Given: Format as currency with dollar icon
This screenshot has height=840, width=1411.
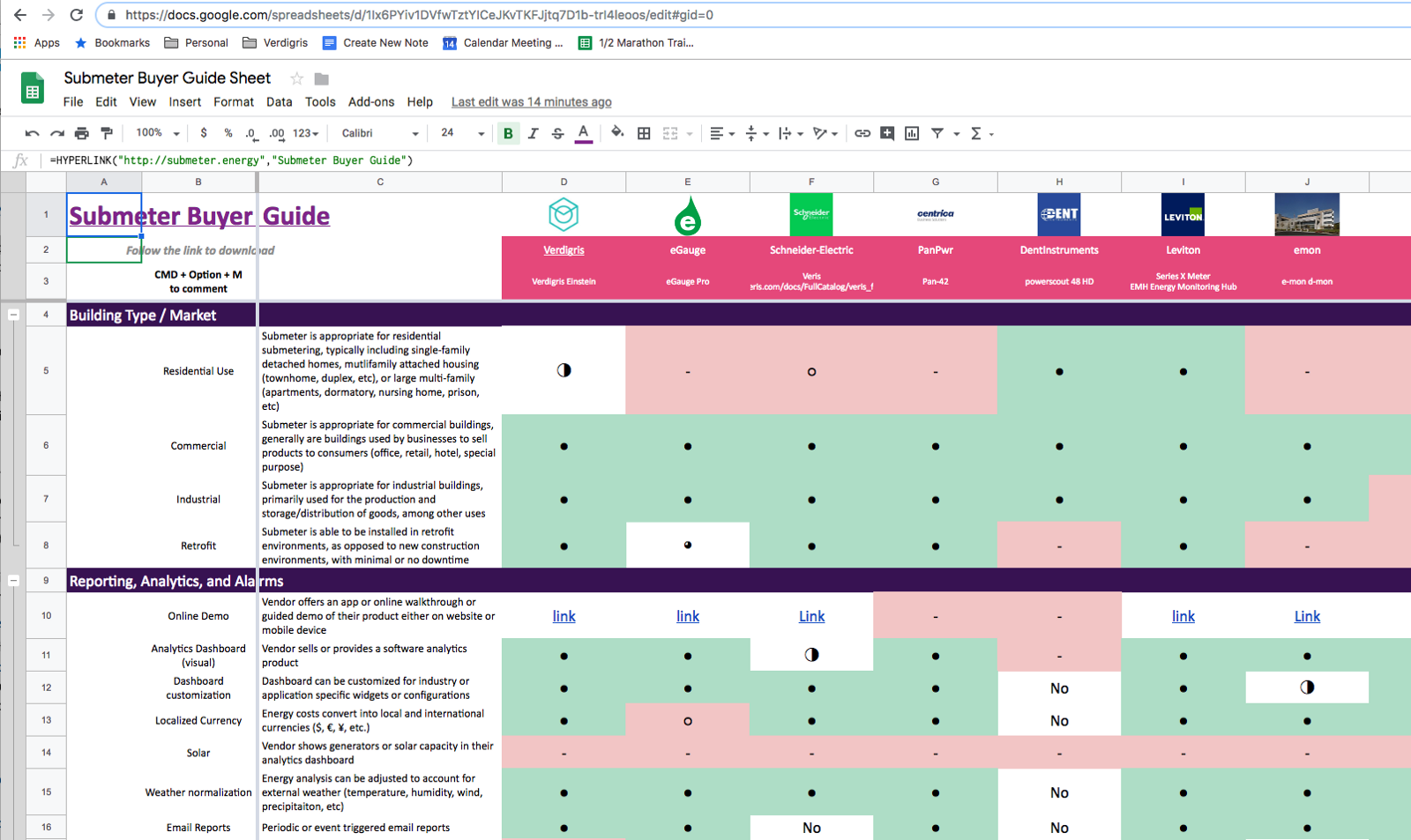Looking at the screenshot, I should click(x=204, y=133).
